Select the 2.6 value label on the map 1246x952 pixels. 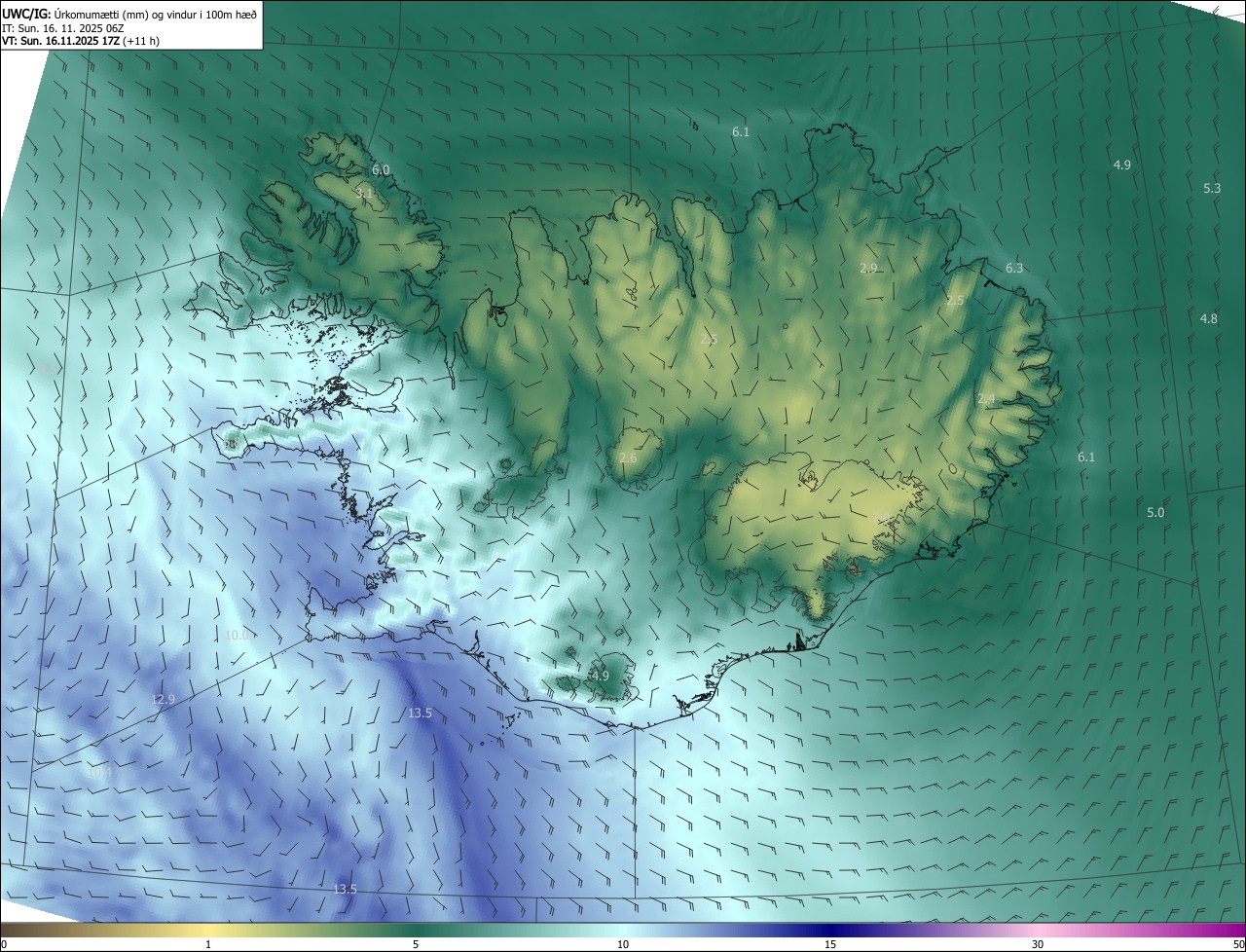(628, 458)
